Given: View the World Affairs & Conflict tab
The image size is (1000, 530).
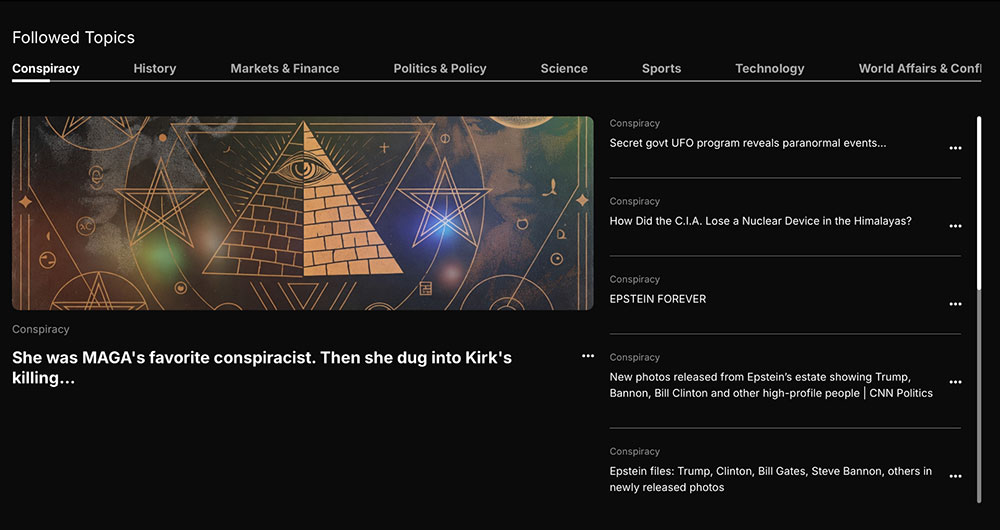Looking at the screenshot, I should (919, 68).
